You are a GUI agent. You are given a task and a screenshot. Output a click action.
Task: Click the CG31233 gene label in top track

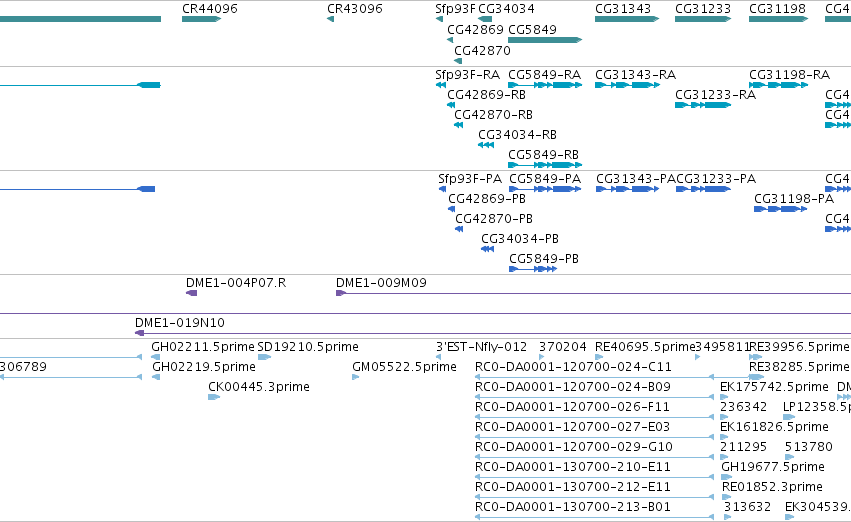703,9
